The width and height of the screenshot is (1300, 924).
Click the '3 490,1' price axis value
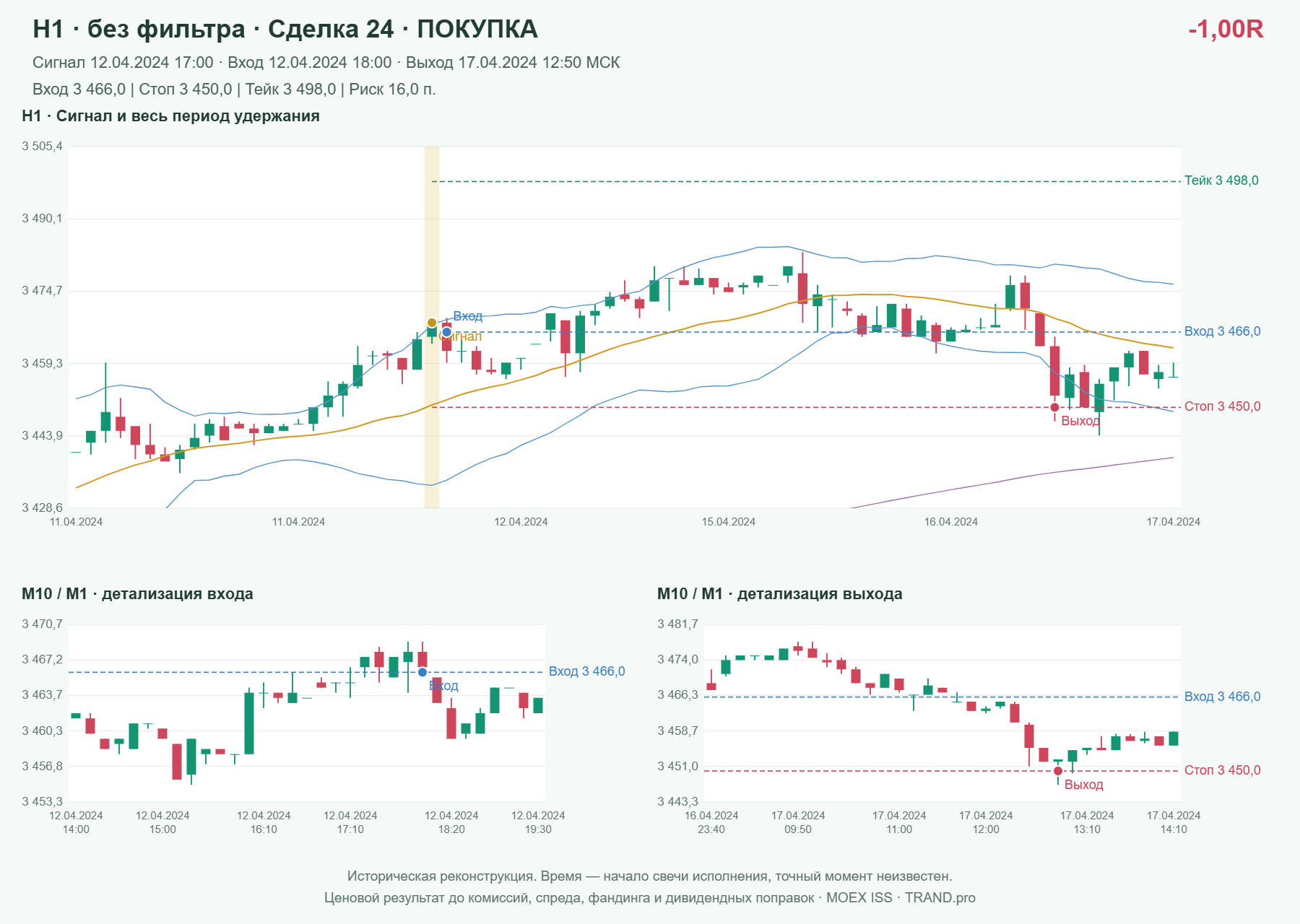pos(42,219)
